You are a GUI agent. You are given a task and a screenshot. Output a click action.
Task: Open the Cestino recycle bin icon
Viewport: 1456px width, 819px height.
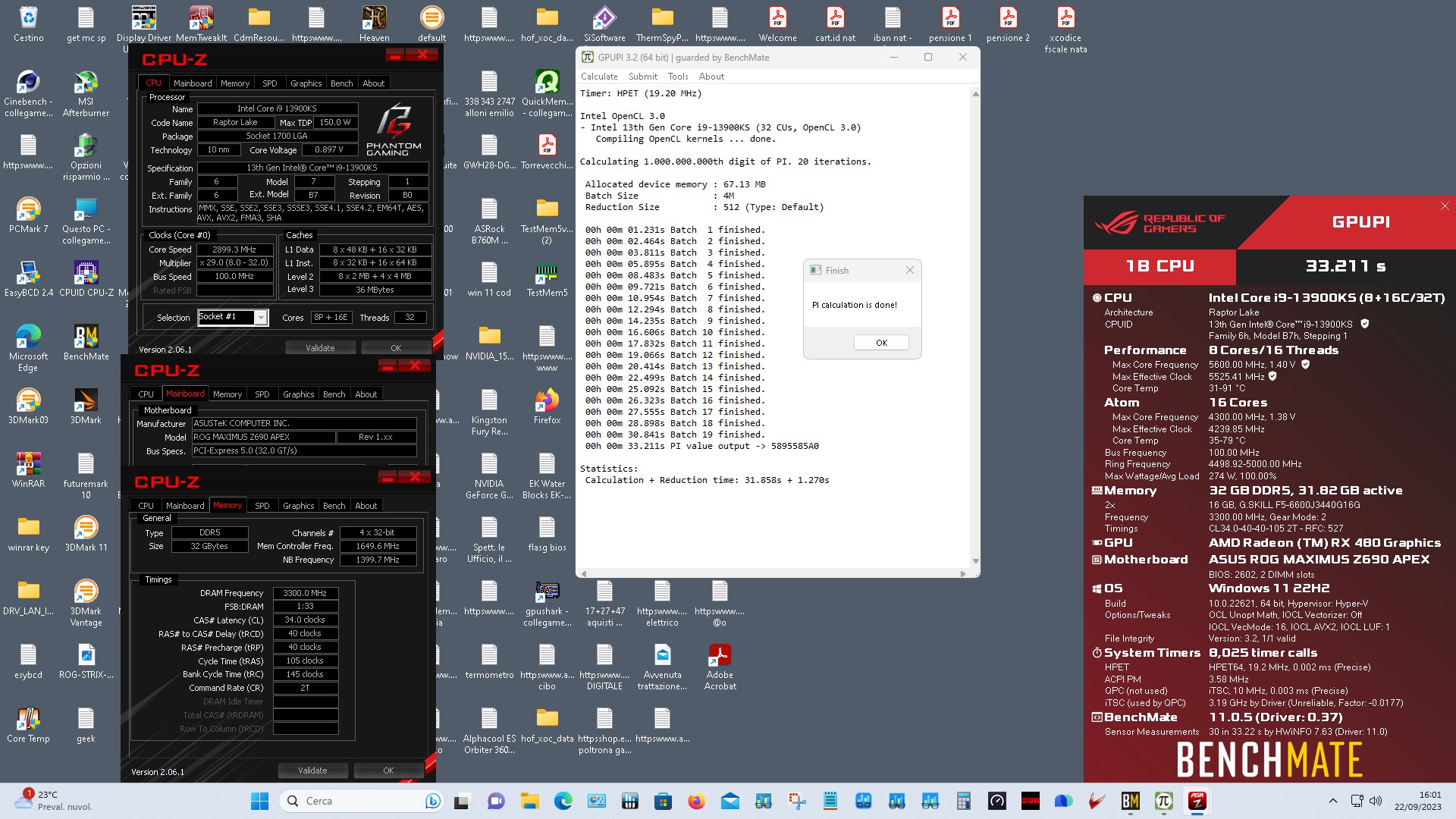28,24
